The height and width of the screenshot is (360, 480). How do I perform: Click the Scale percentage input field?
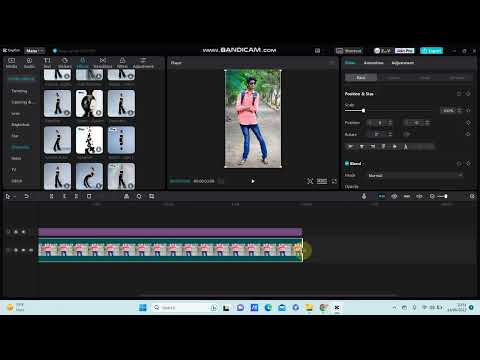pos(448,110)
